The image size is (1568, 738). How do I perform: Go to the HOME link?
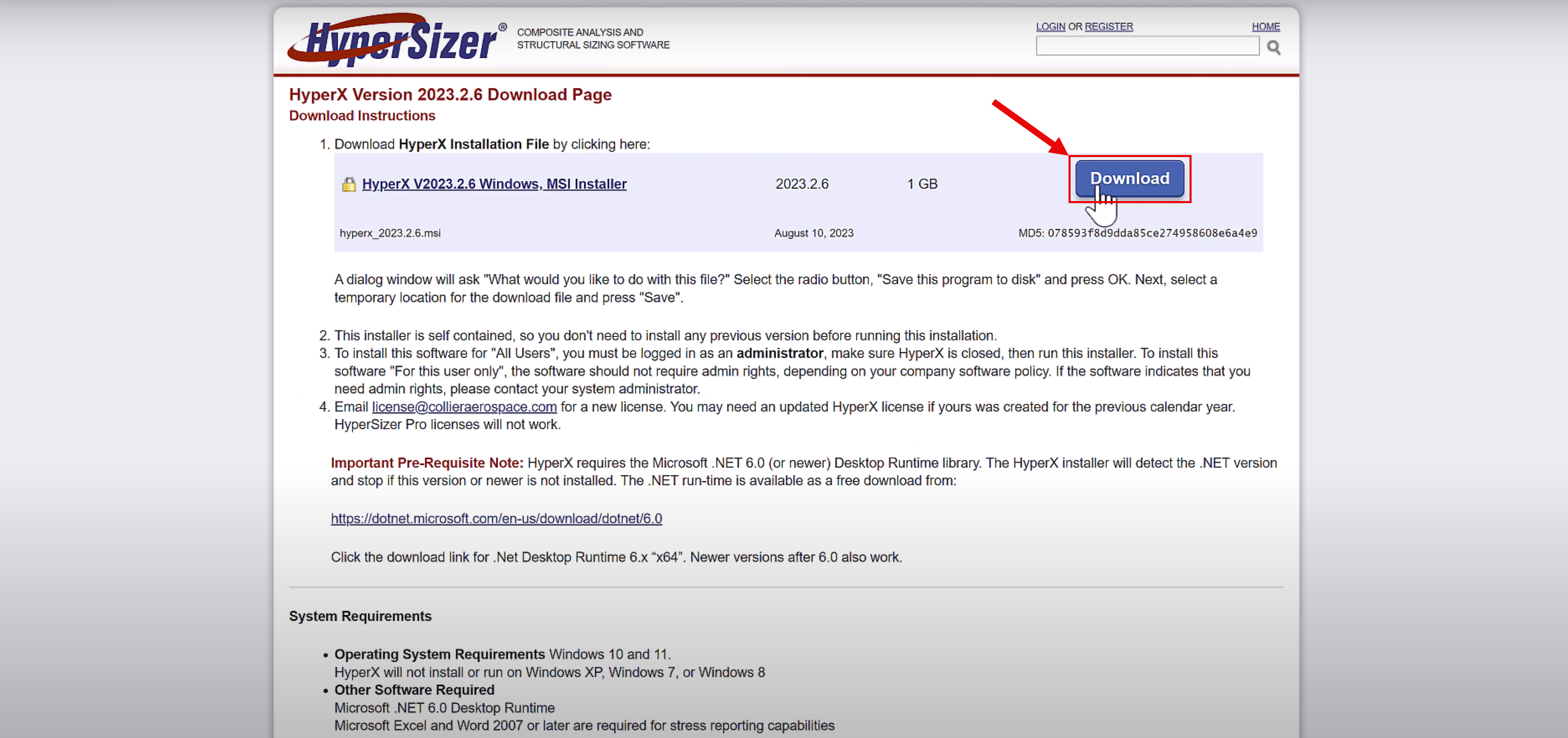[1265, 27]
